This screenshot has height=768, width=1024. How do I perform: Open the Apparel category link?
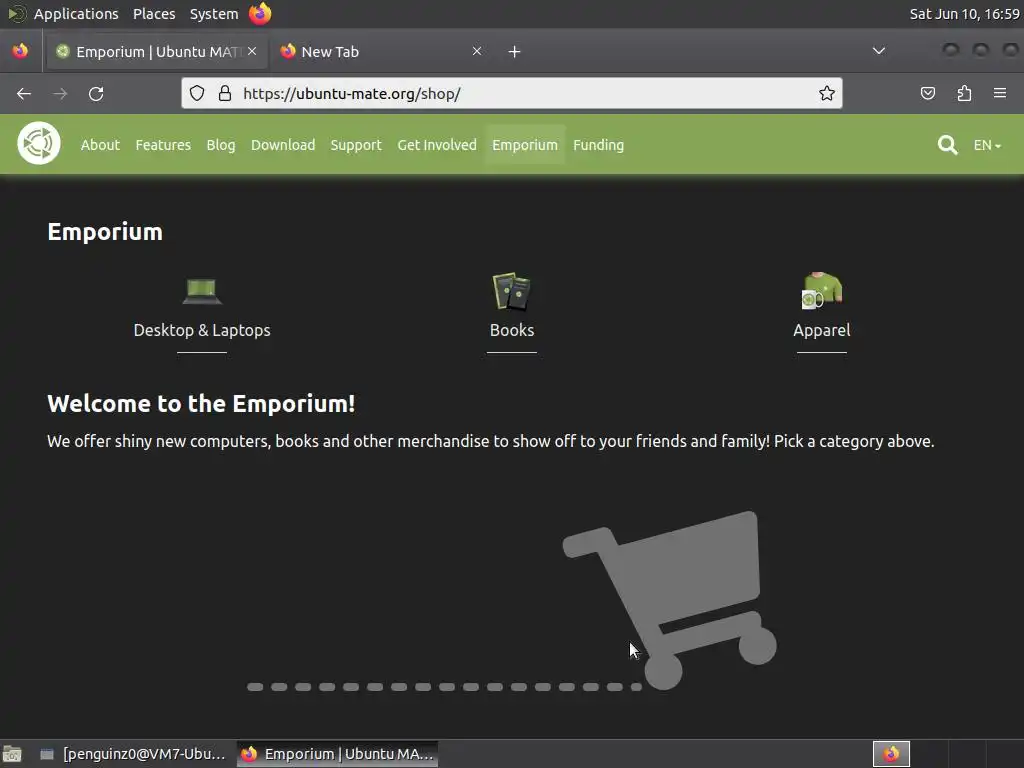822,330
